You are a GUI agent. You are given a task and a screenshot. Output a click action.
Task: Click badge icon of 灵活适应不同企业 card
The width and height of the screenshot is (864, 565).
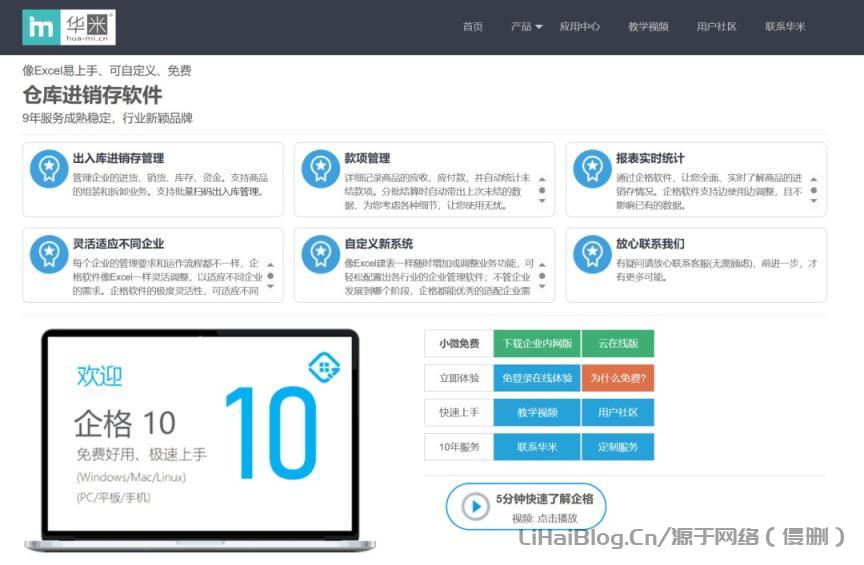49,254
